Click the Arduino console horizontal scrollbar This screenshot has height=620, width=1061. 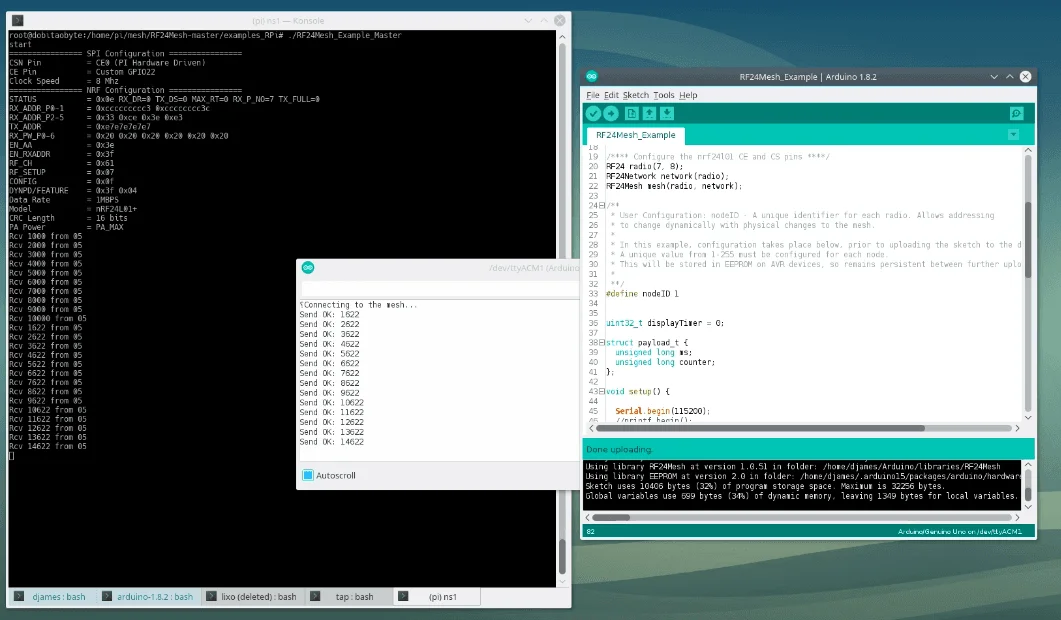point(611,518)
